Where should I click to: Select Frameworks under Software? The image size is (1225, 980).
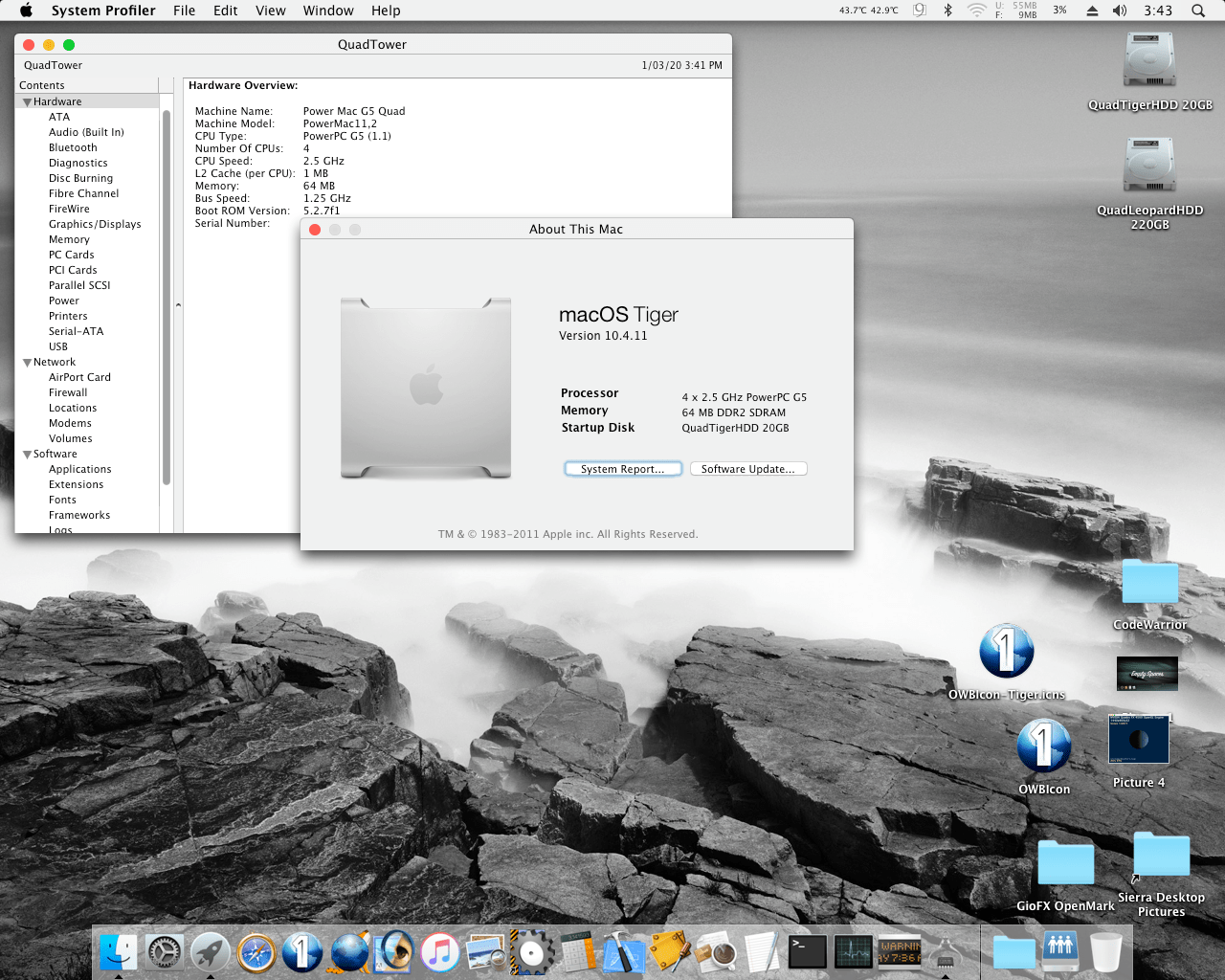79,515
